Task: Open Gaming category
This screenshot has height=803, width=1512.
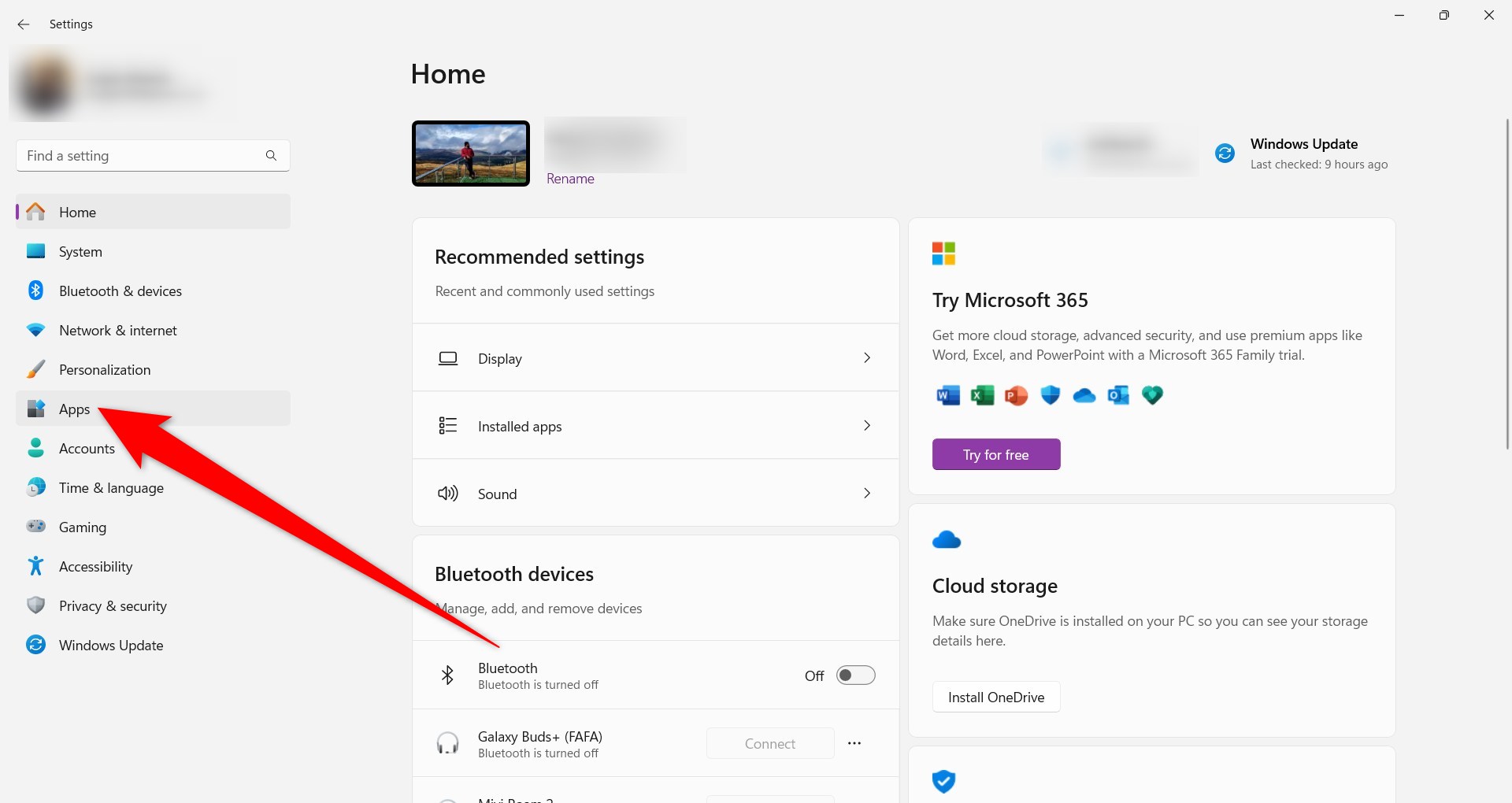Action: click(x=153, y=527)
